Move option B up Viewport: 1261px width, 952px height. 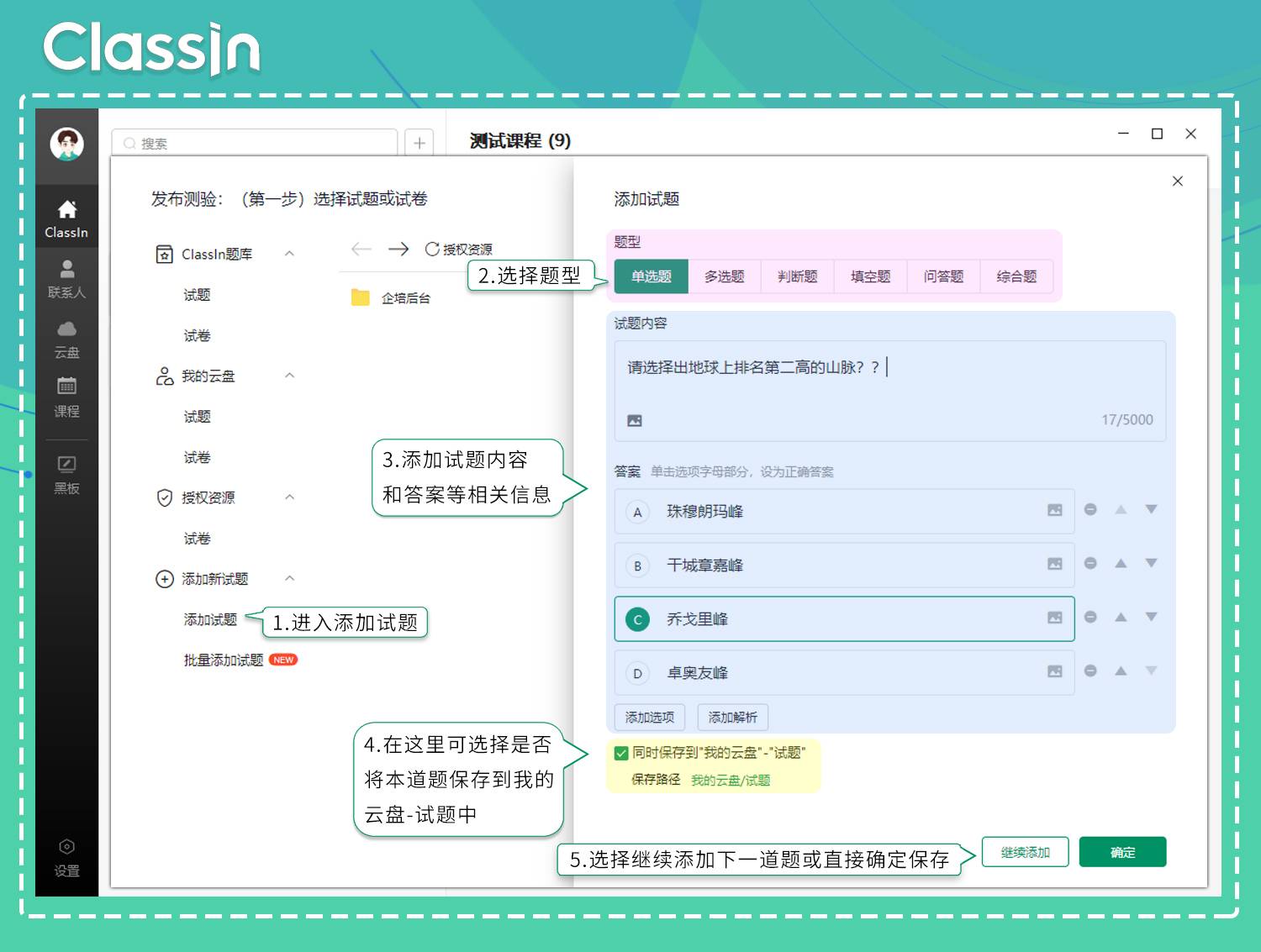coord(1121,563)
